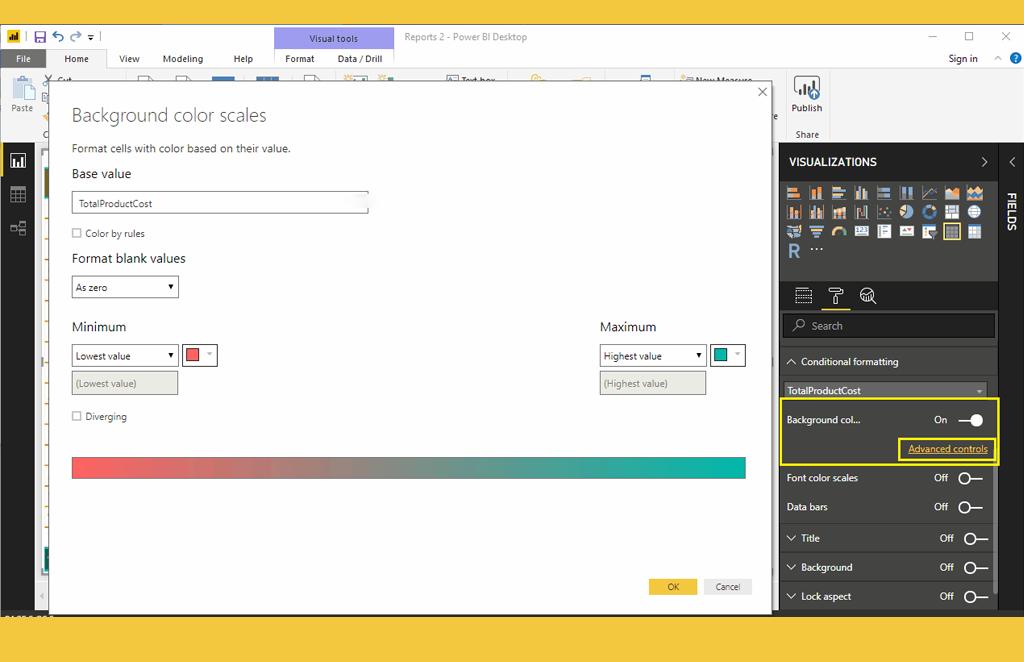The image size is (1024, 662).
Task: Switch to Data view in left sidebar
Action: pos(18,194)
